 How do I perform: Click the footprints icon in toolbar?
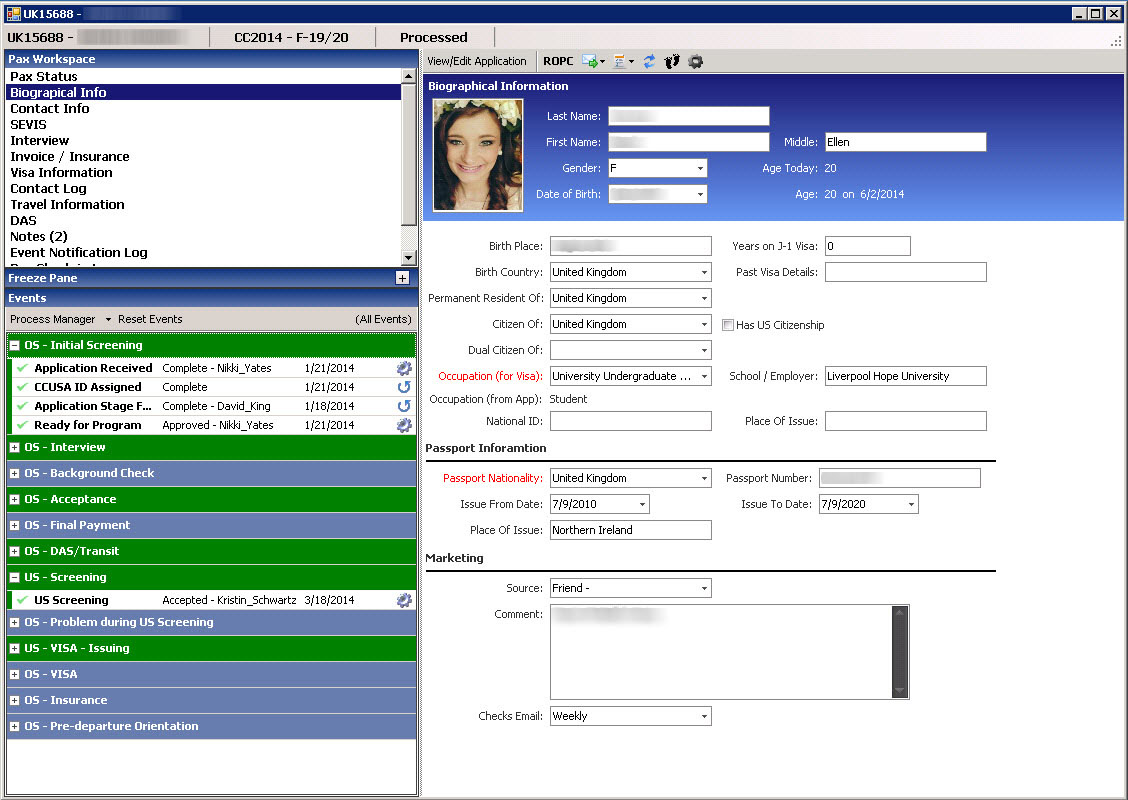672,61
